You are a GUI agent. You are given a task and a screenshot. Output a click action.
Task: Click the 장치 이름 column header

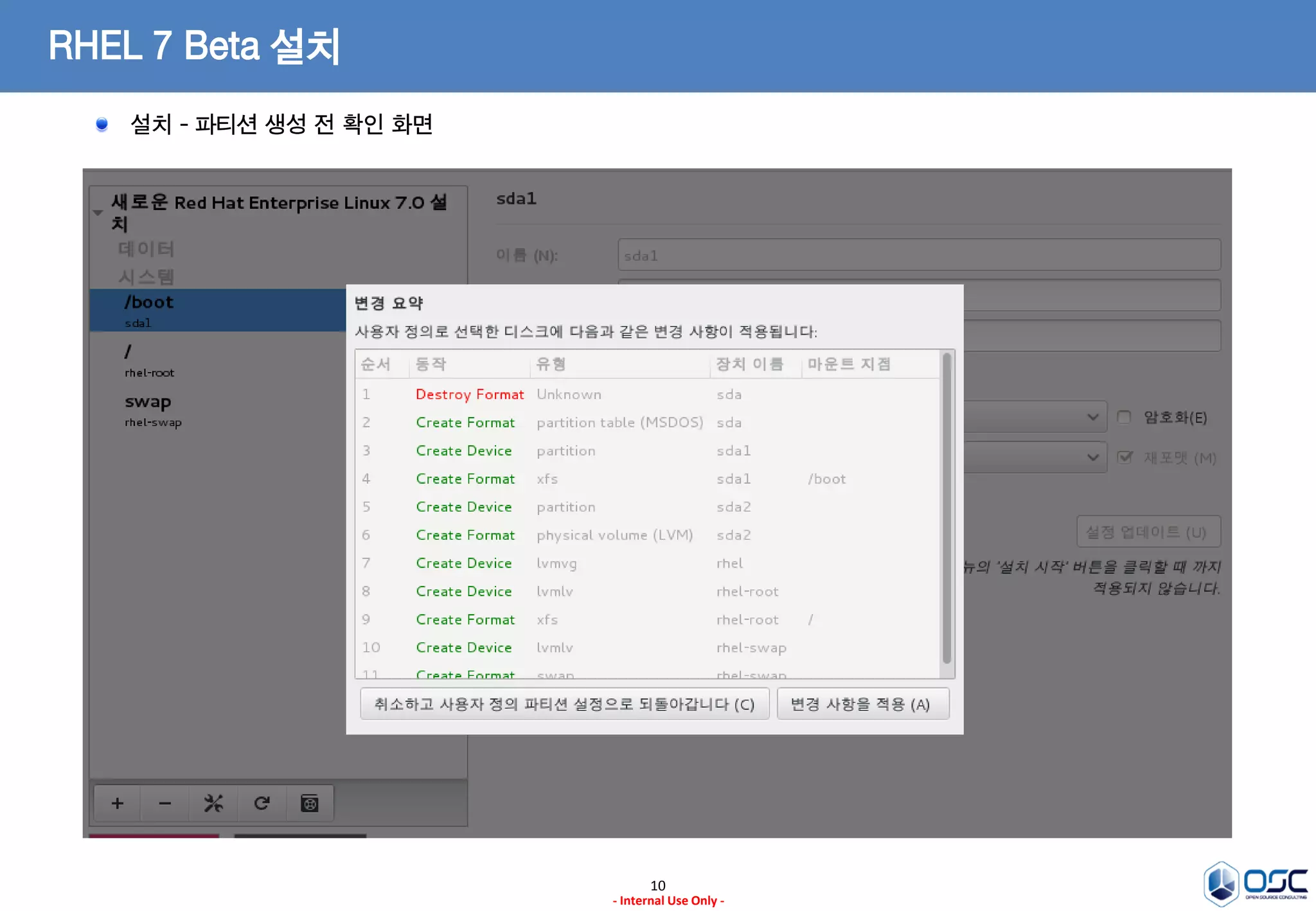point(756,364)
